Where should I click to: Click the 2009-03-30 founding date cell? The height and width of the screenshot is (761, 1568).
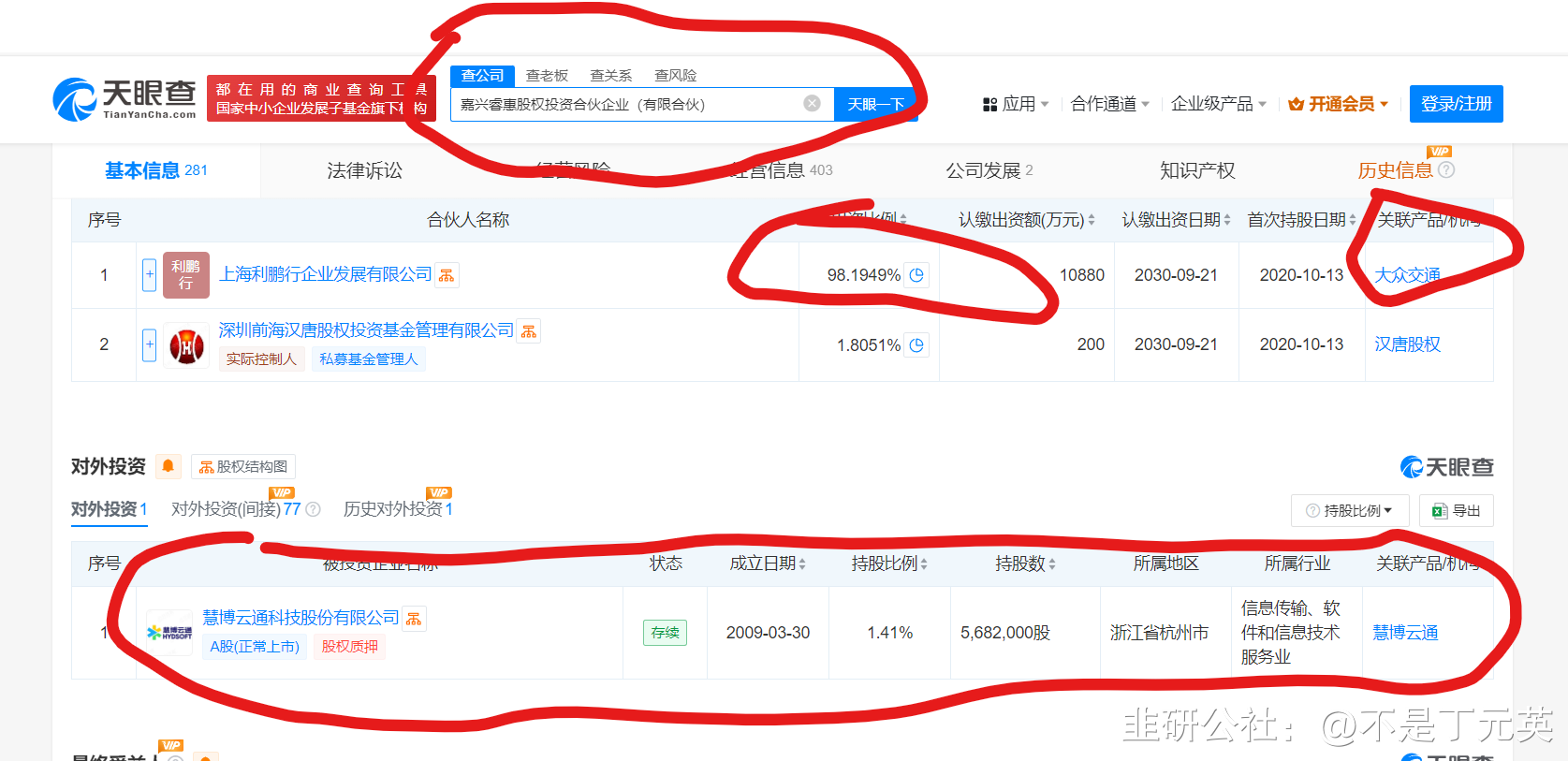click(x=768, y=633)
